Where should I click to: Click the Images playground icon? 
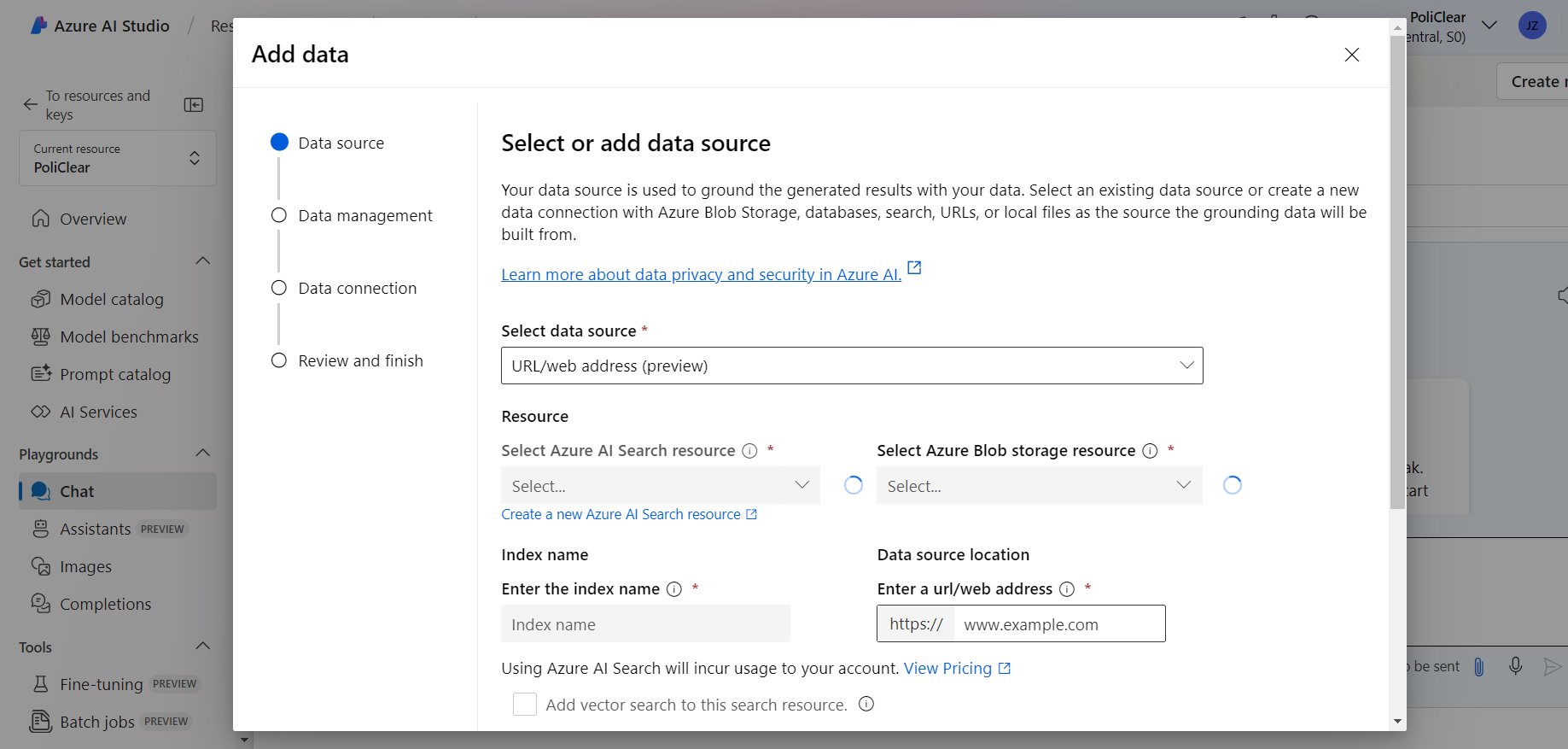40,566
